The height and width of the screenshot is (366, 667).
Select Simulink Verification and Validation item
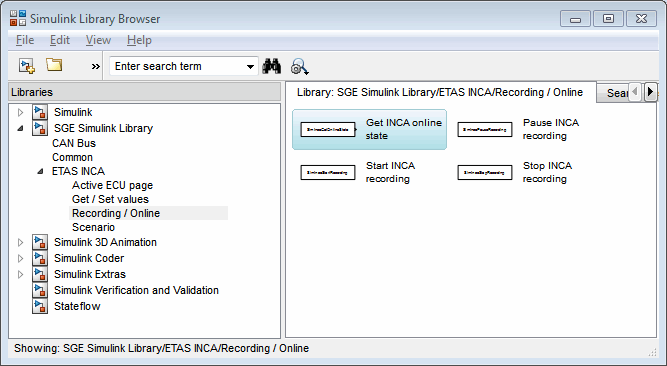(x=136, y=290)
